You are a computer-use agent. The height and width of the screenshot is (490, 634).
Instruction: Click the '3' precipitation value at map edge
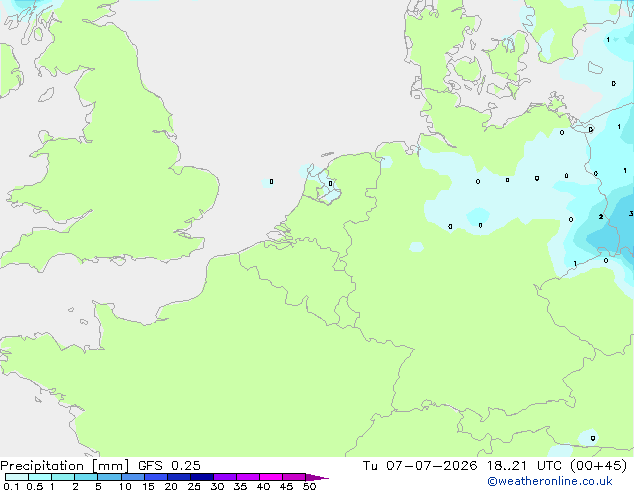pyautogui.click(x=631, y=213)
